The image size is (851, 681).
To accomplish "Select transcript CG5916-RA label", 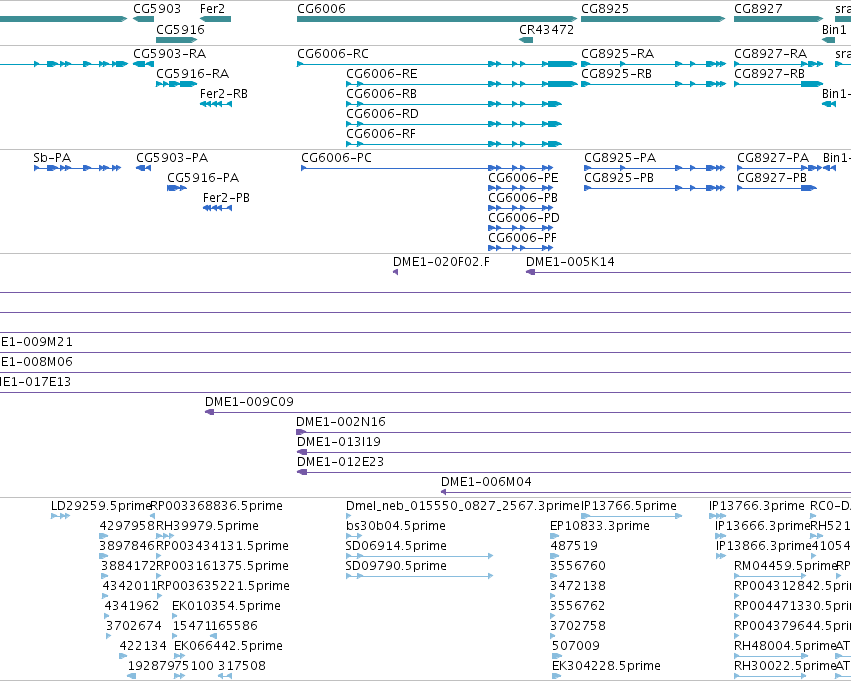I will (x=193, y=74).
